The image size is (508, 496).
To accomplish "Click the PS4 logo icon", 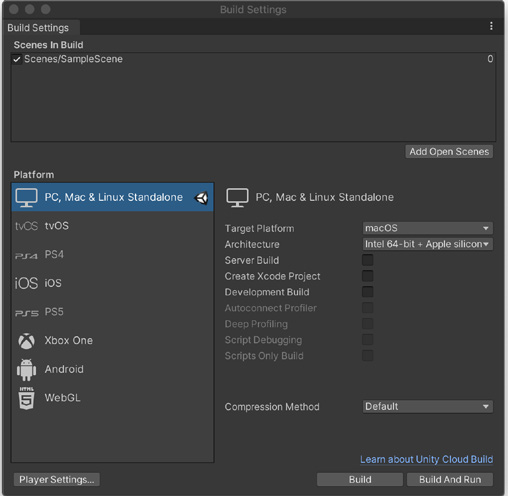I will pyautogui.click(x=26, y=256).
